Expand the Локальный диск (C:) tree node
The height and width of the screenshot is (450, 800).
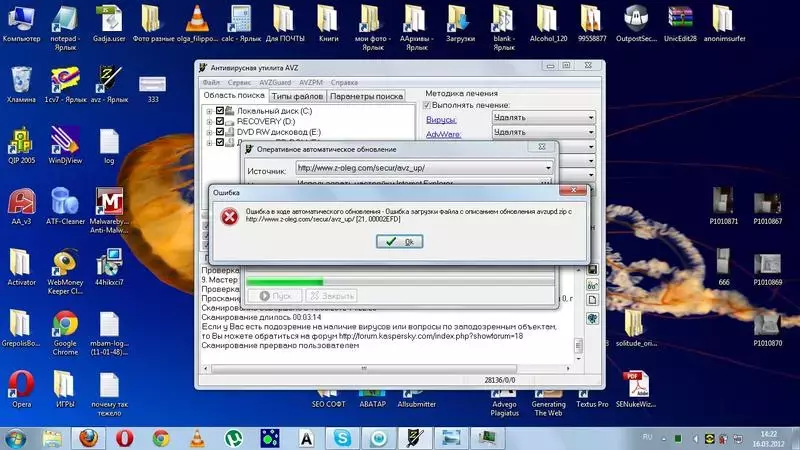tap(209, 111)
